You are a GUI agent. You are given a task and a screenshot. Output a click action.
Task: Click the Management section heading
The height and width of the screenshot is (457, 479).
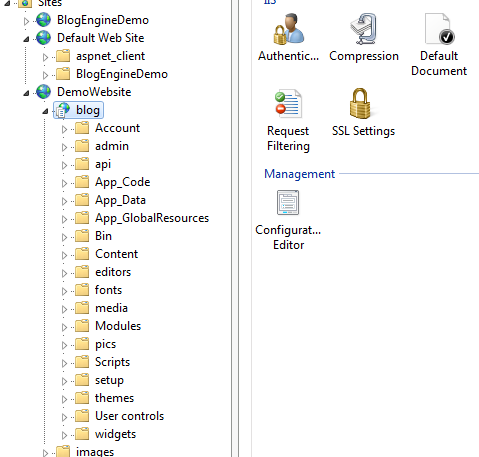click(x=299, y=174)
